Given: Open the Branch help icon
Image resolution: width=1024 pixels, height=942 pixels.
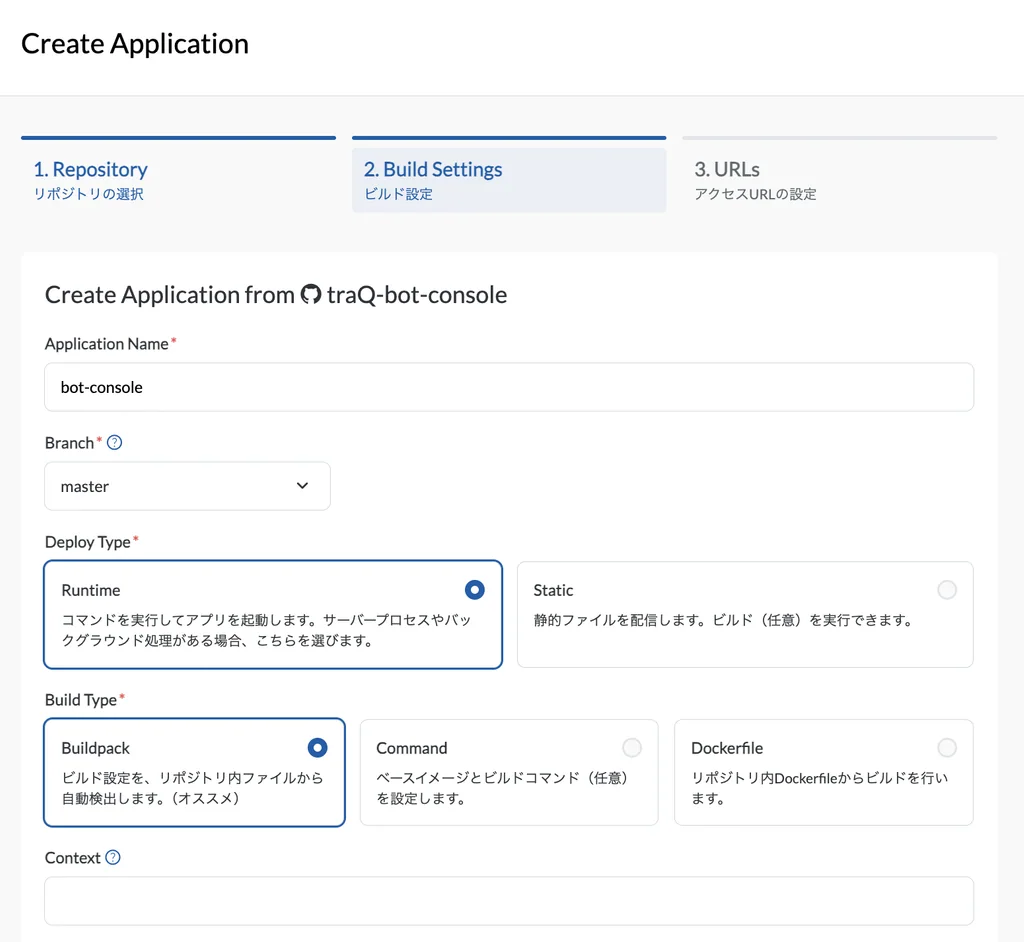Looking at the screenshot, I should click(x=114, y=443).
